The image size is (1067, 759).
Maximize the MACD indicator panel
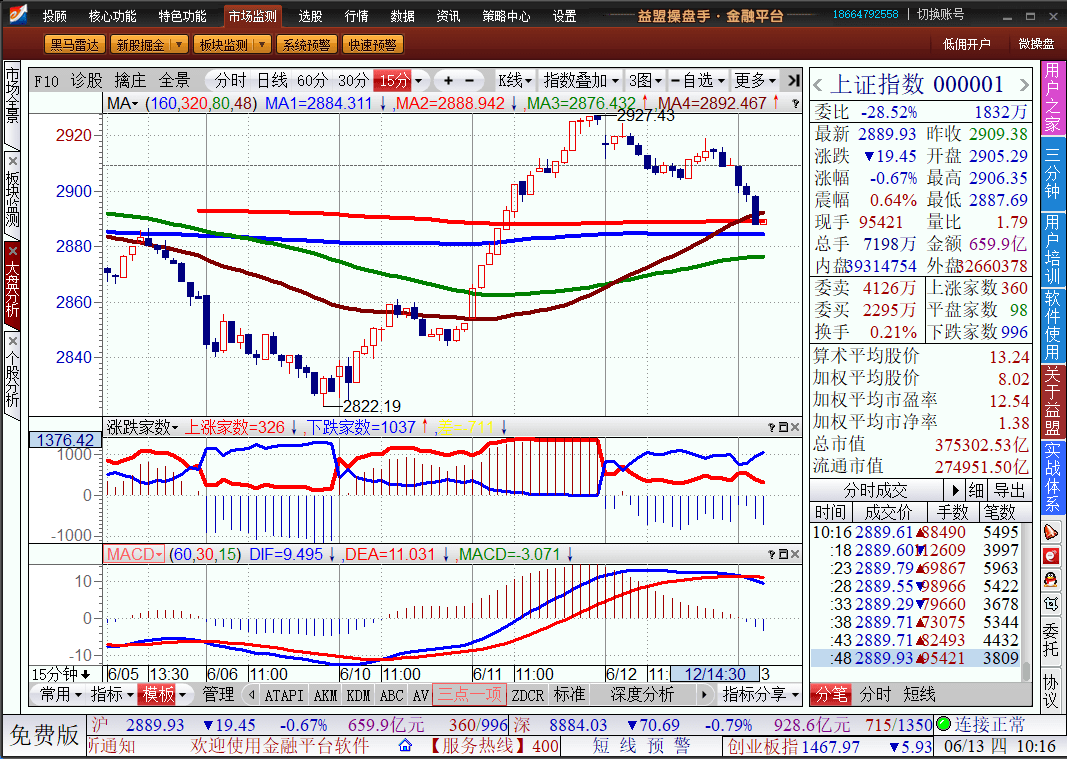783,555
